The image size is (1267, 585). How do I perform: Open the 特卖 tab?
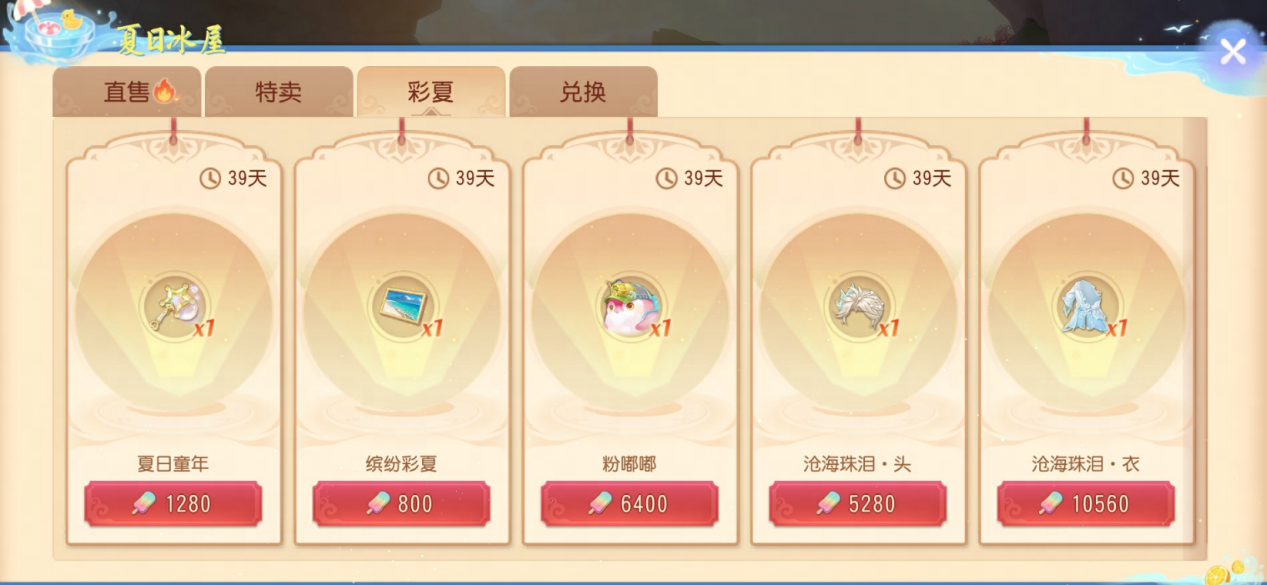pyautogui.click(x=279, y=92)
